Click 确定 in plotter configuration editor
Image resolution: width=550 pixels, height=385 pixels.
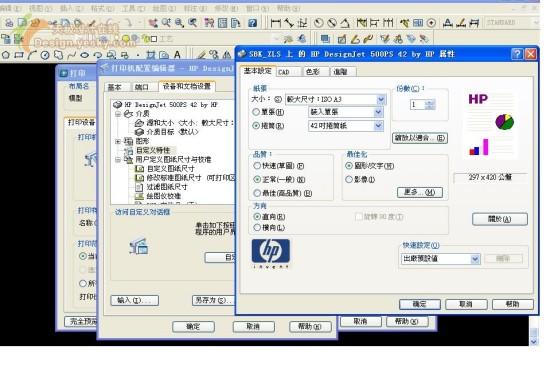pos(193,327)
